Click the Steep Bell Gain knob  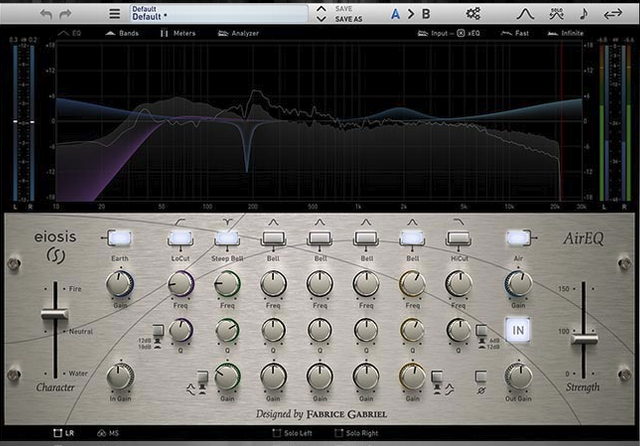227,377
